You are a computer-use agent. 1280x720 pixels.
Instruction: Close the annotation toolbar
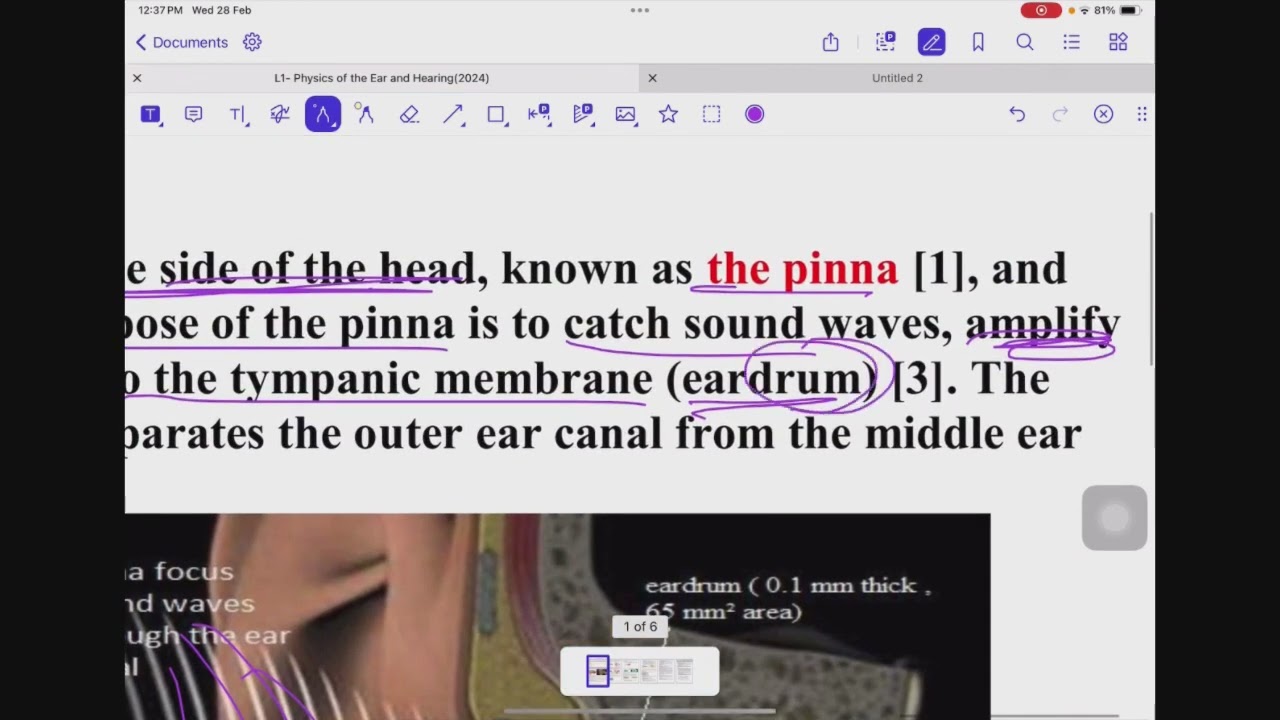[x=1103, y=114]
